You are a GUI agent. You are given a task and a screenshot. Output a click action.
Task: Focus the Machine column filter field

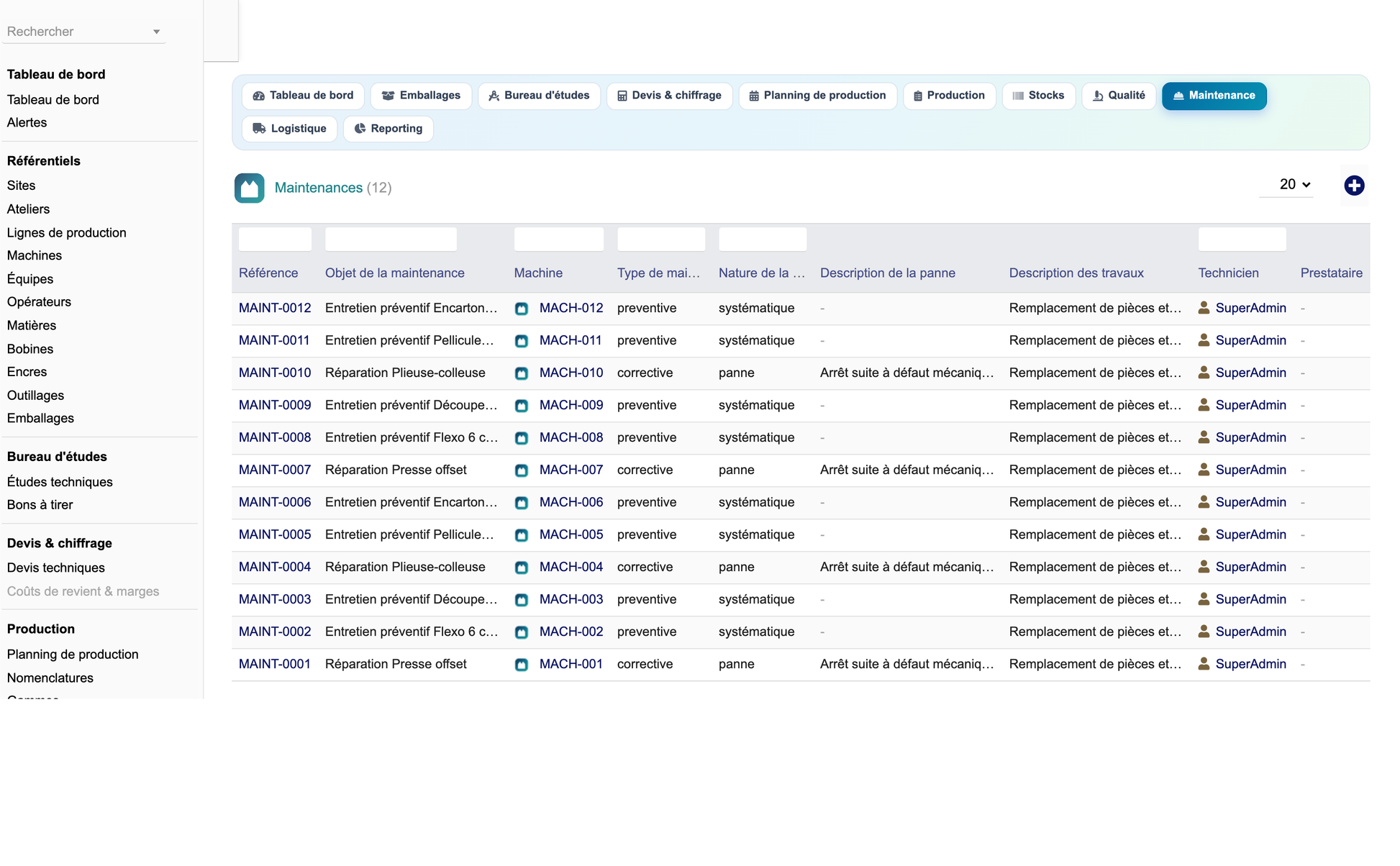(x=558, y=239)
